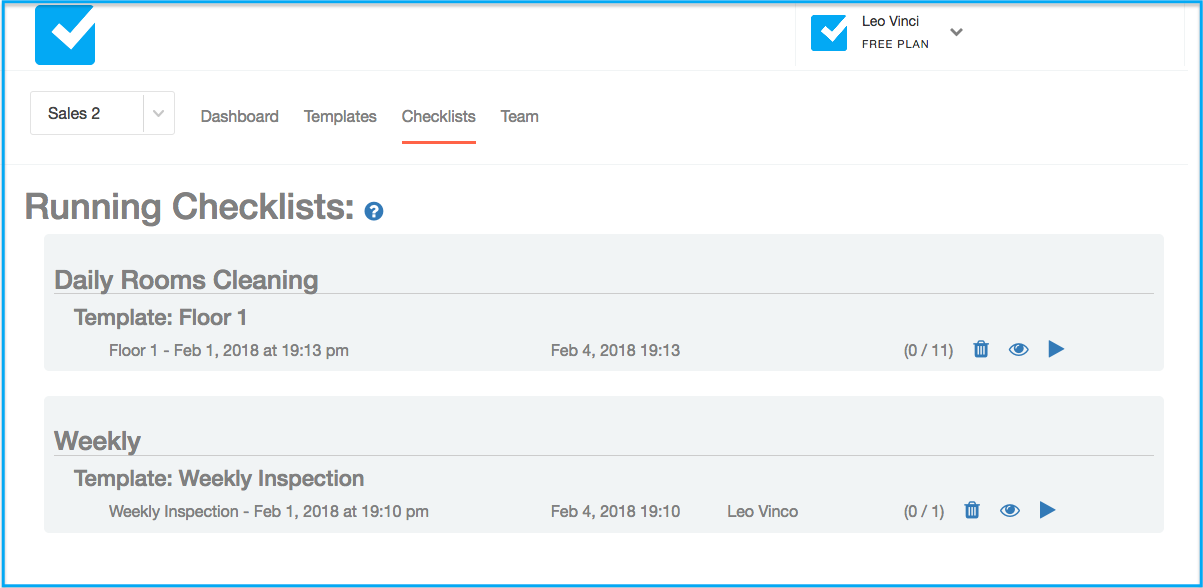Delete the Weekly Inspection checklist
This screenshot has width=1203, height=588.
pyautogui.click(x=971, y=510)
